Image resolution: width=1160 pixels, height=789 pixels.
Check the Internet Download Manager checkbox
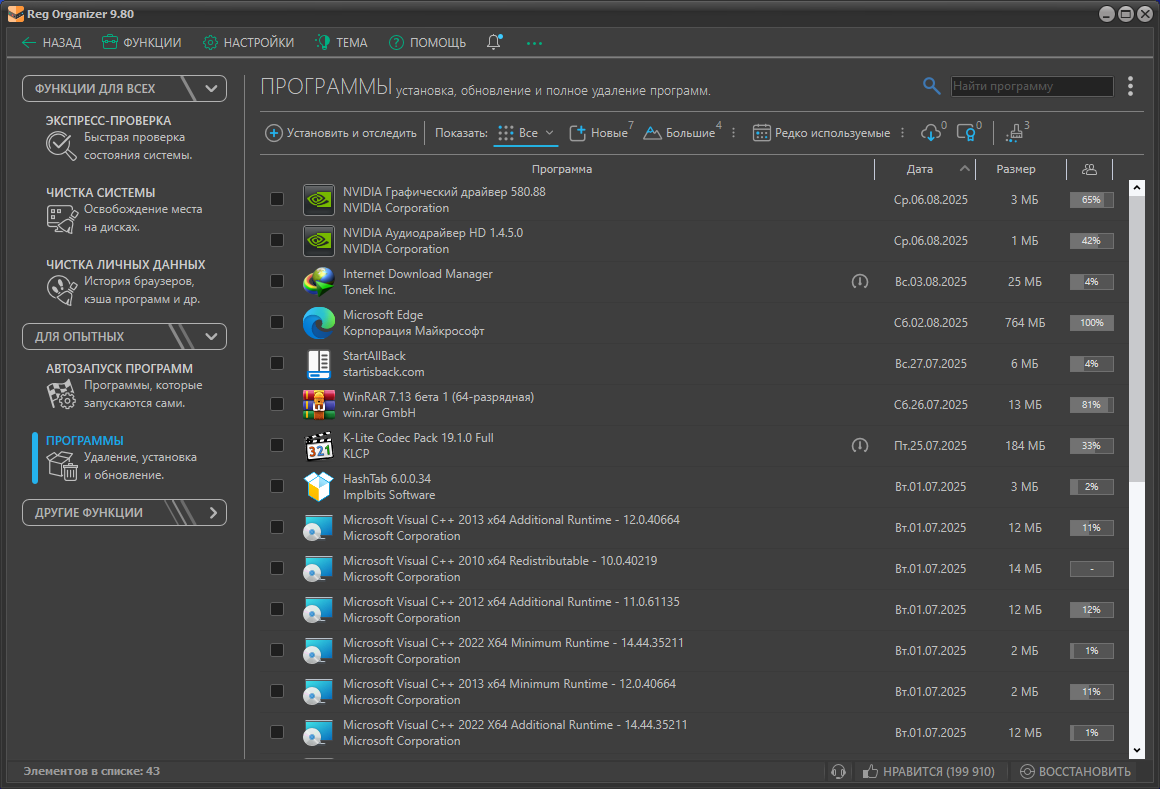point(277,282)
